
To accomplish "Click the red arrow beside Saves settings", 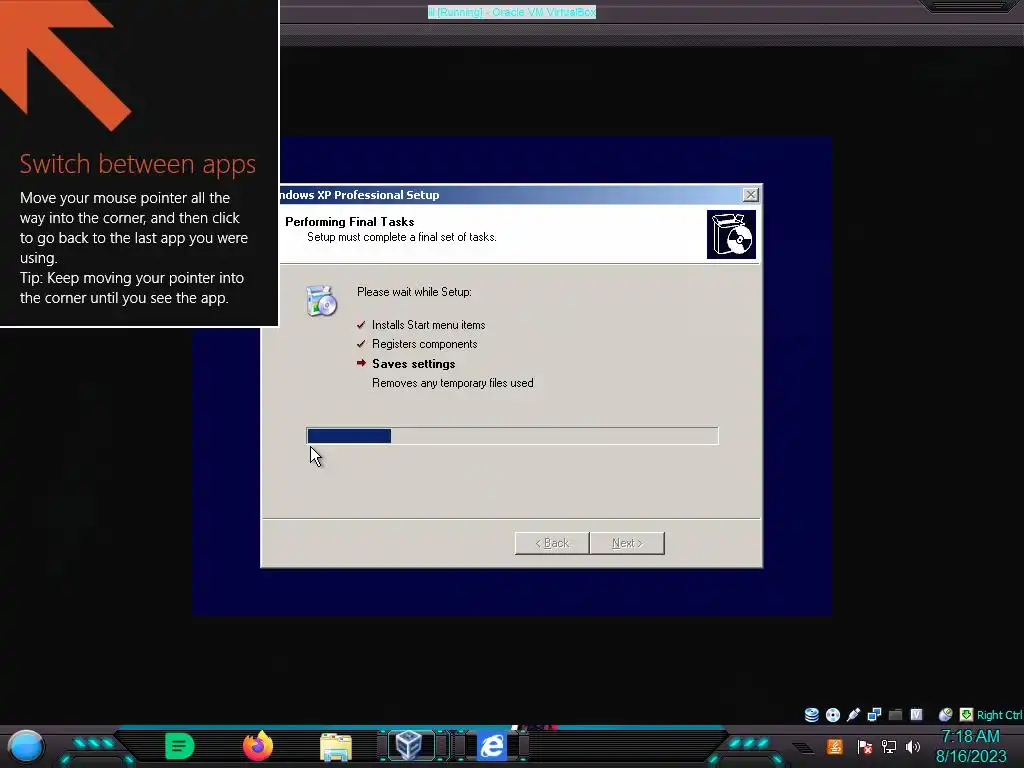I will (361, 363).
